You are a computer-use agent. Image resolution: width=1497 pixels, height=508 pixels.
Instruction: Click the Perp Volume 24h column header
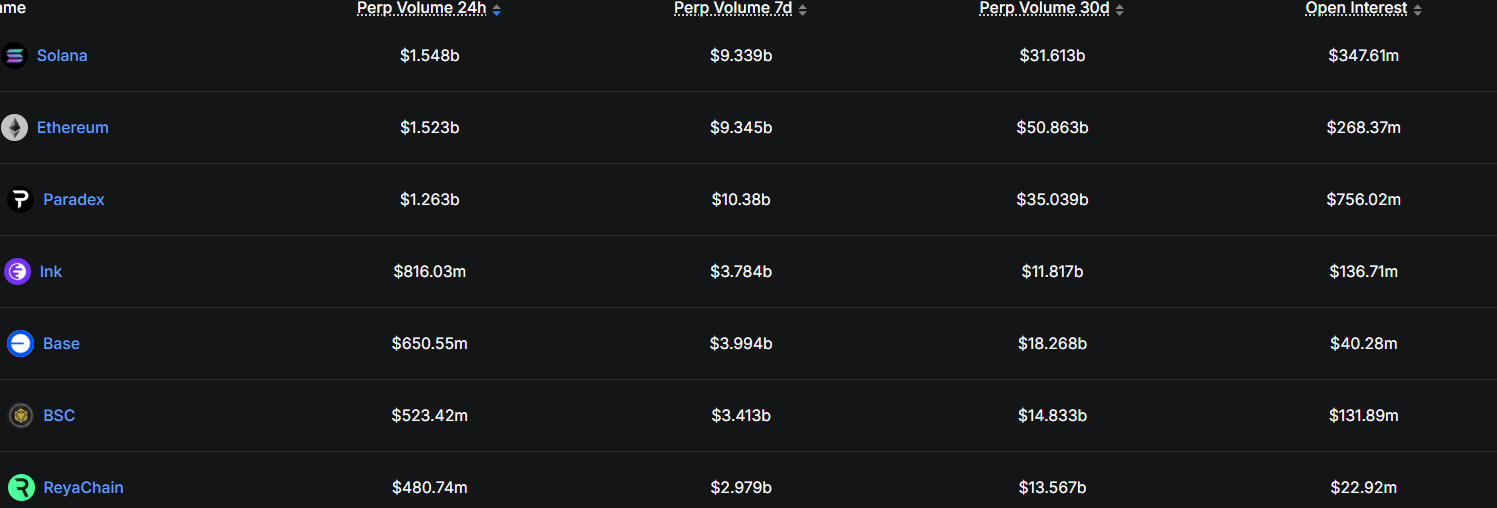click(x=421, y=9)
